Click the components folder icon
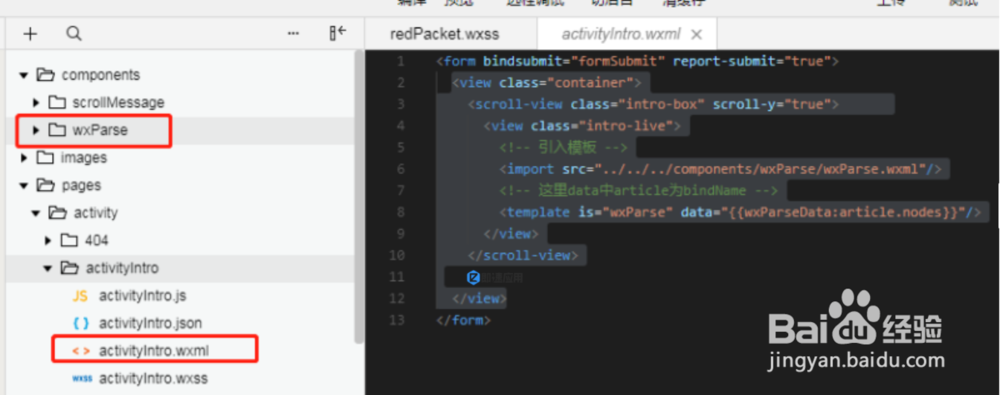Screen dimensions: 1000x395 pos(45,75)
